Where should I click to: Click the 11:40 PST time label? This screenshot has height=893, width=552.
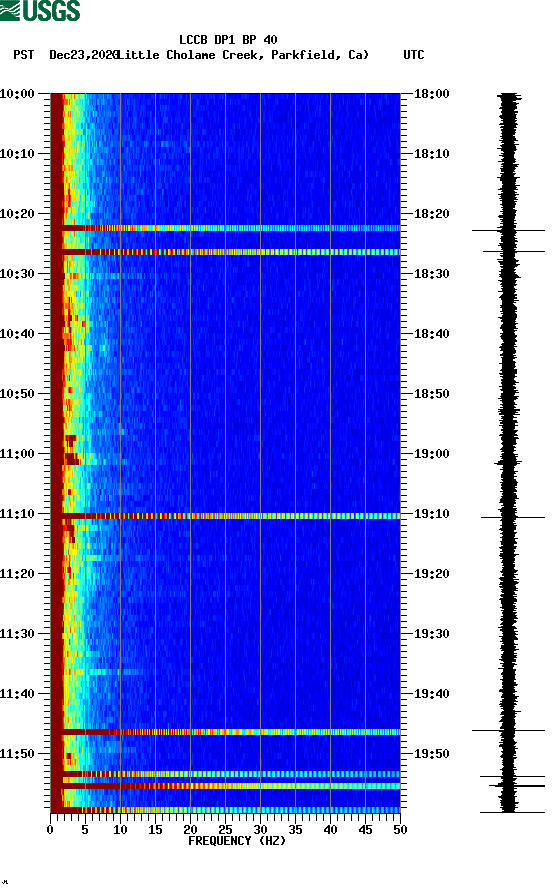pyautogui.click(x=17, y=694)
